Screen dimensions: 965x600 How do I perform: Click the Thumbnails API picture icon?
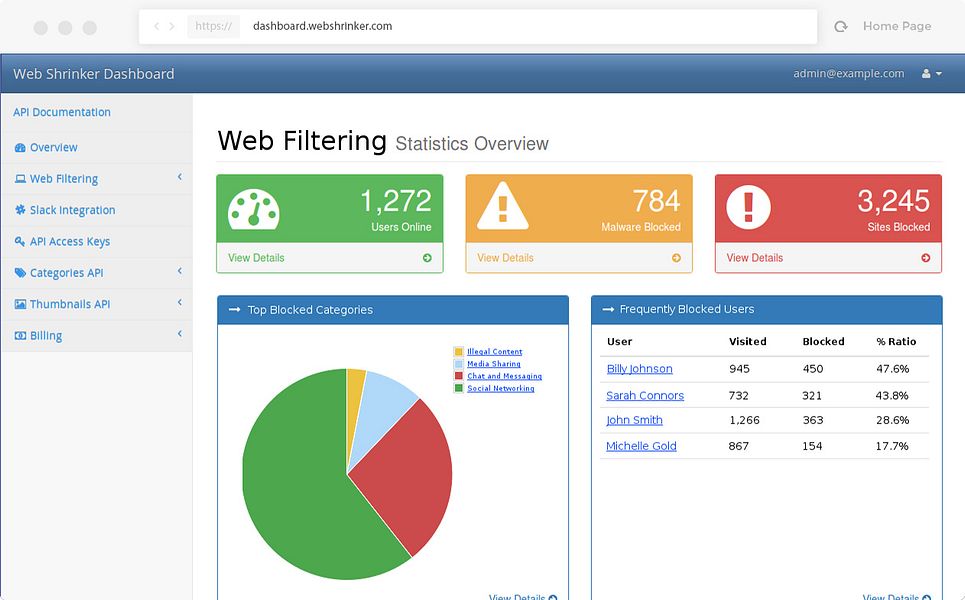point(20,304)
